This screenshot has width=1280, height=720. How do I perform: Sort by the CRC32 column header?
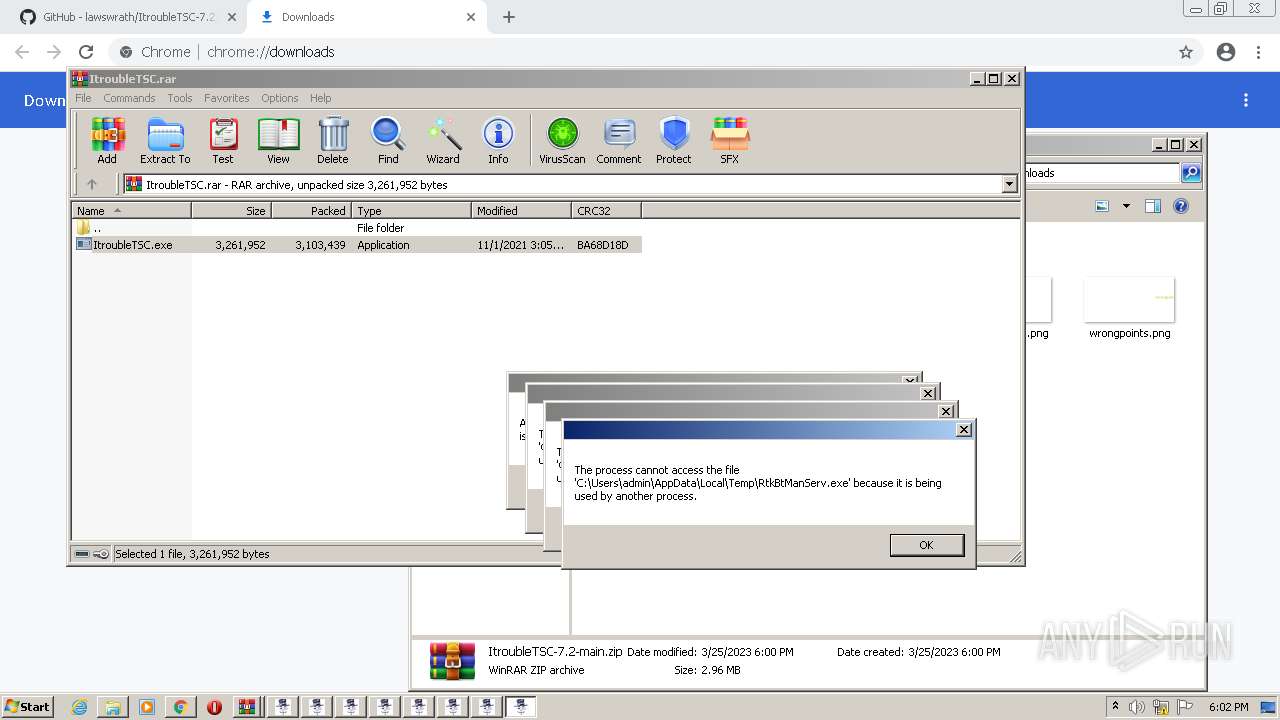606,210
